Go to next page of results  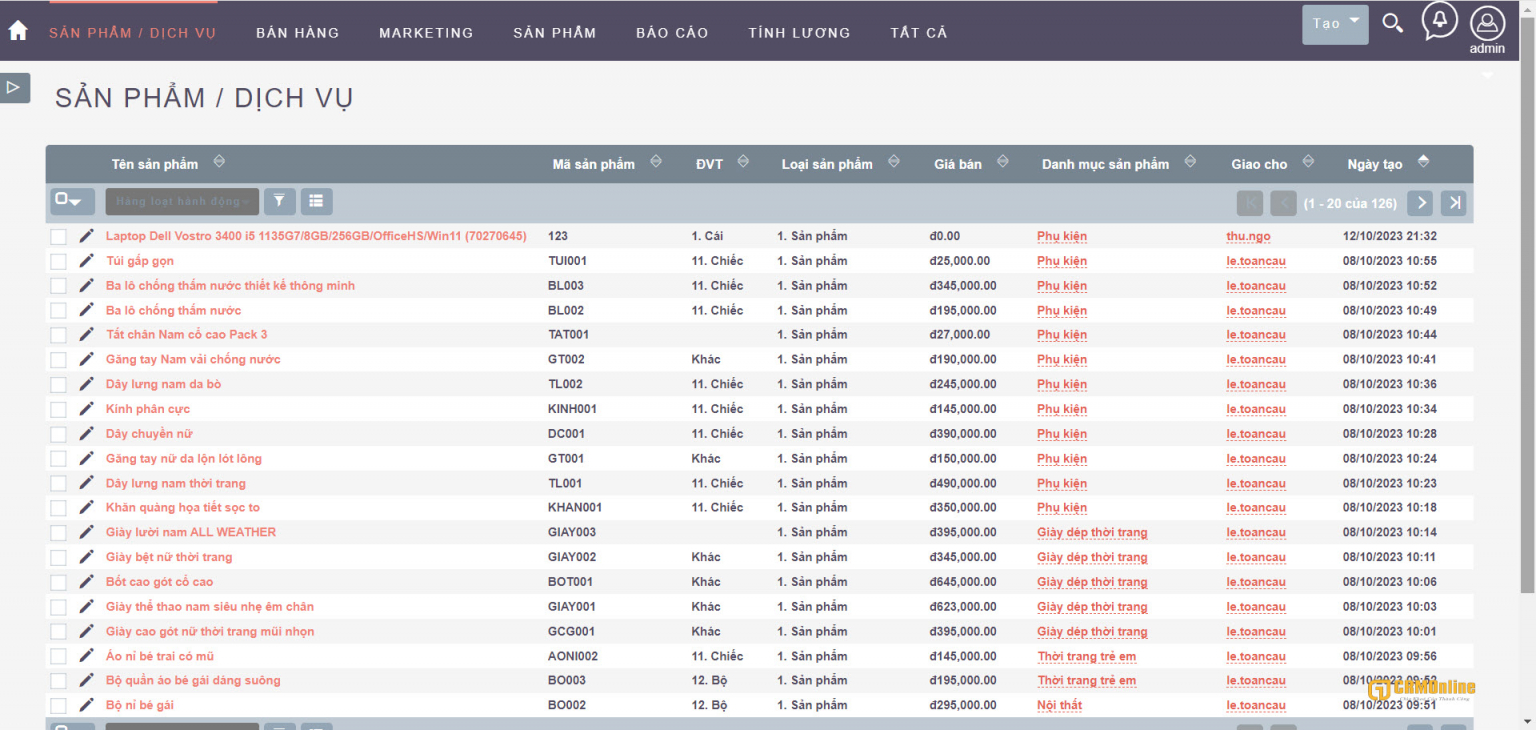[1420, 203]
